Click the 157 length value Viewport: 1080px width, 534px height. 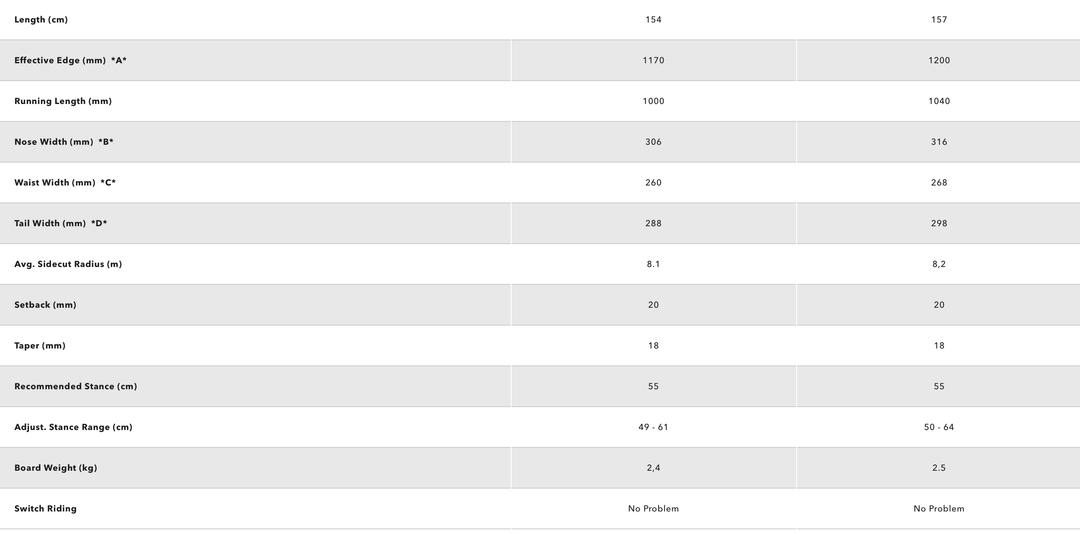[939, 20]
